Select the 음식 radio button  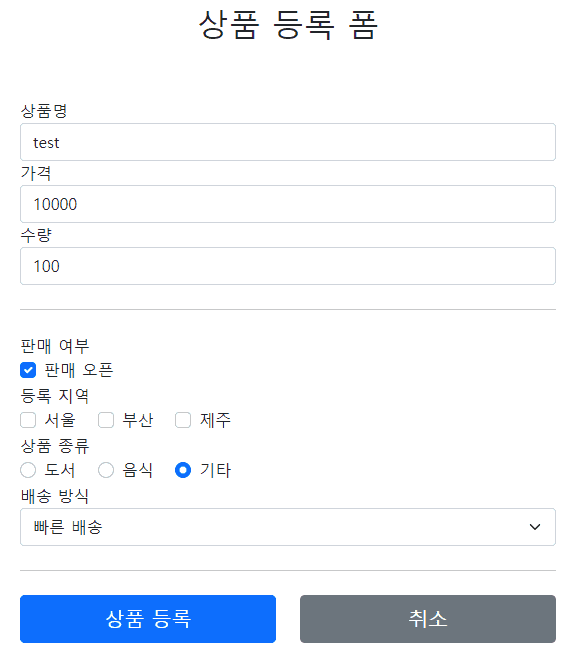coord(106,470)
